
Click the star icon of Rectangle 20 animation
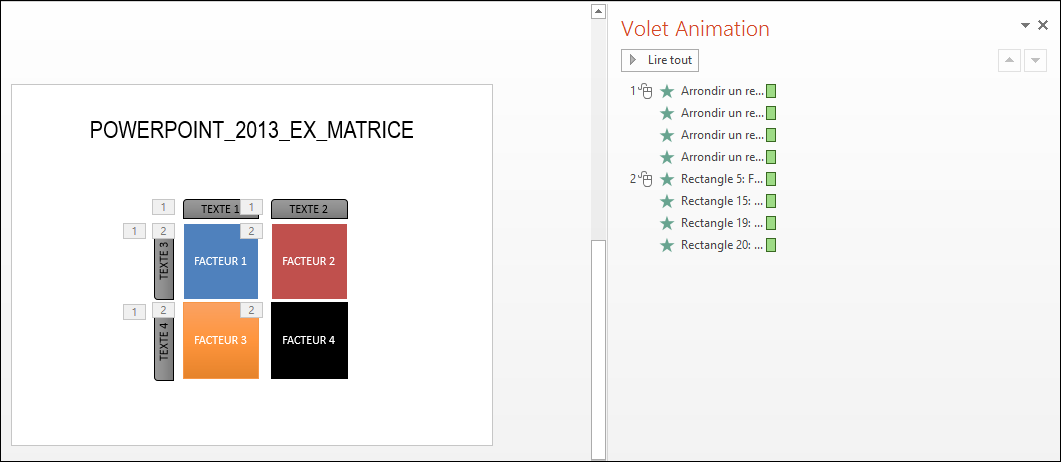(x=667, y=246)
